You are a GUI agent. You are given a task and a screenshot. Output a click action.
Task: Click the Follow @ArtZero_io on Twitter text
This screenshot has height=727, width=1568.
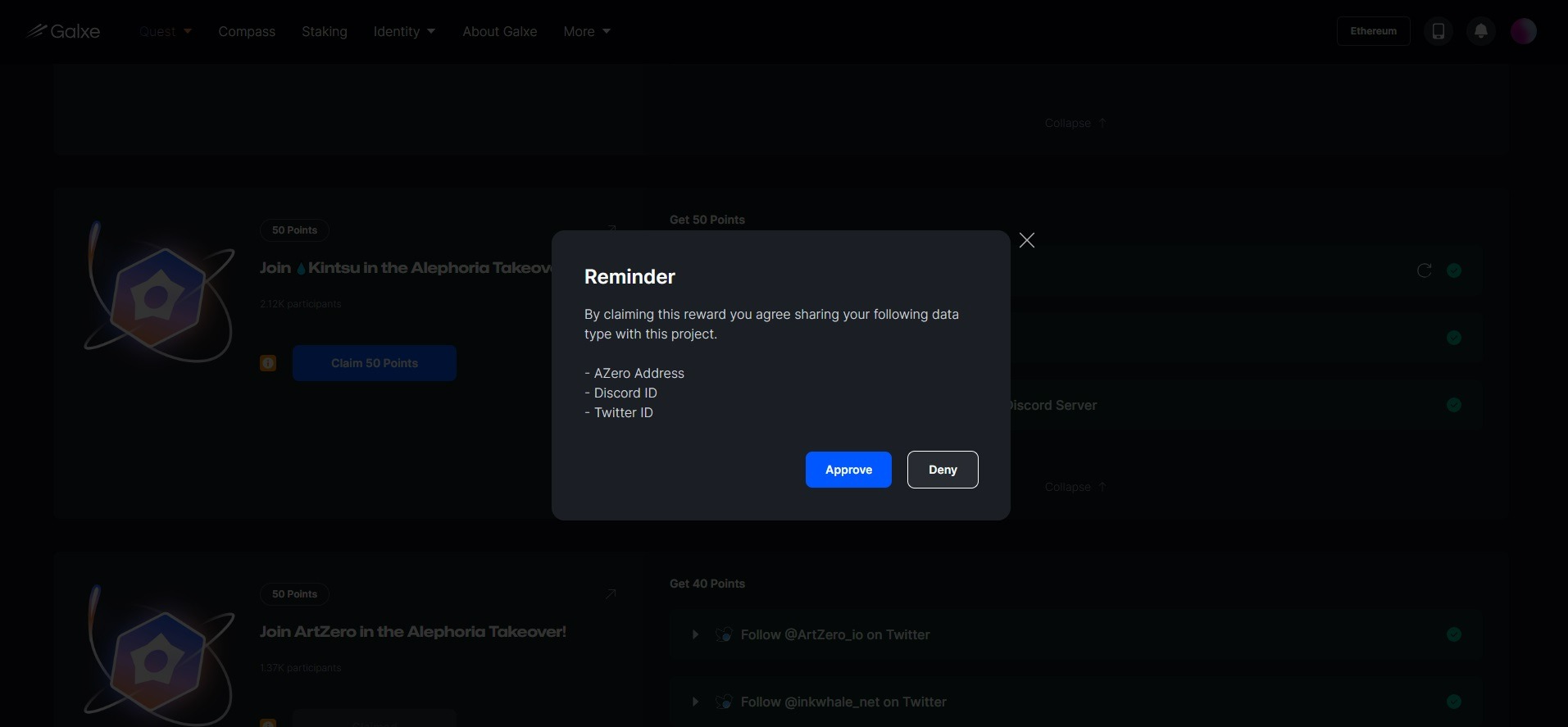[x=835, y=634]
